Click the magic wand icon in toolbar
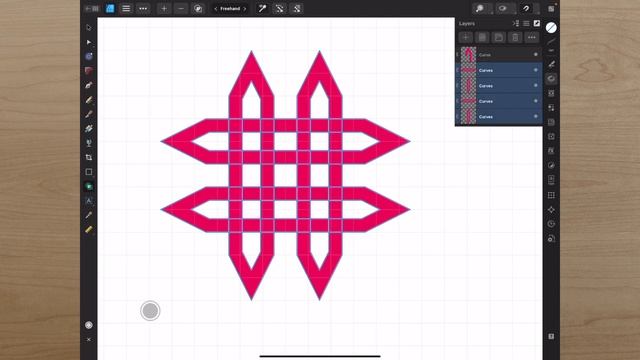 click(262, 9)
